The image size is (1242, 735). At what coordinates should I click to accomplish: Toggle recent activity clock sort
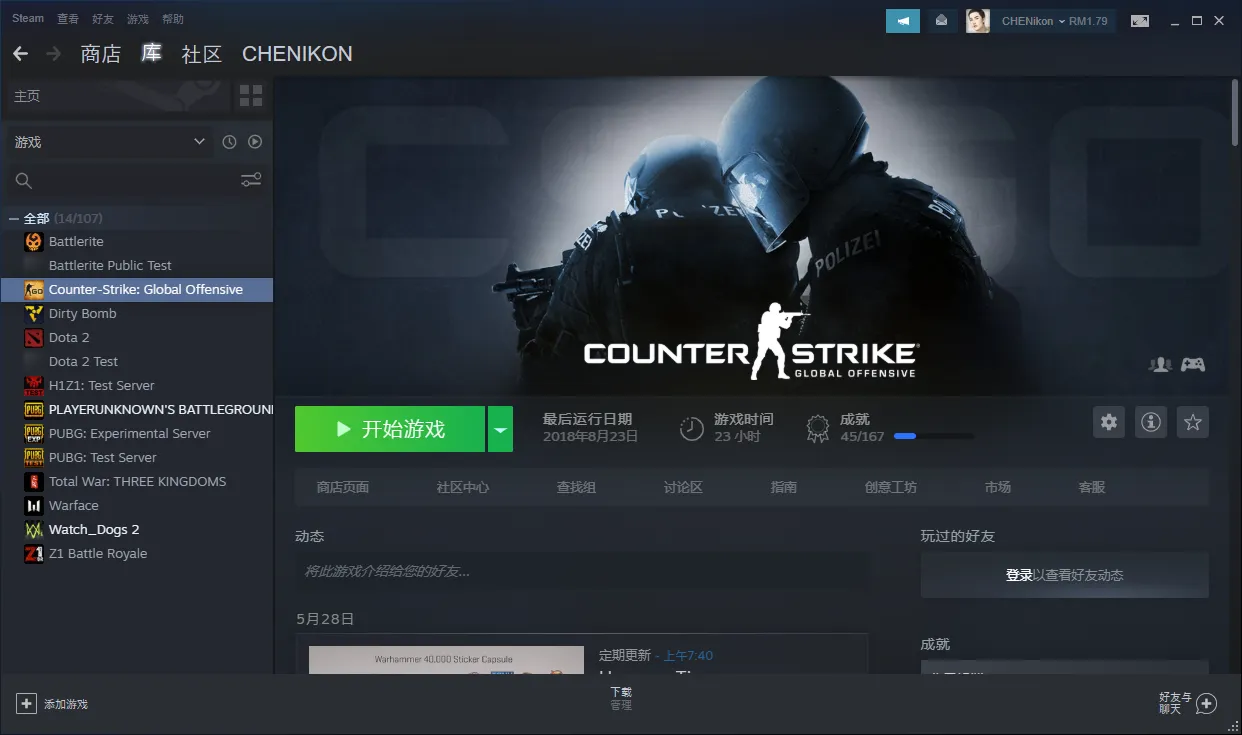point(229,142)
